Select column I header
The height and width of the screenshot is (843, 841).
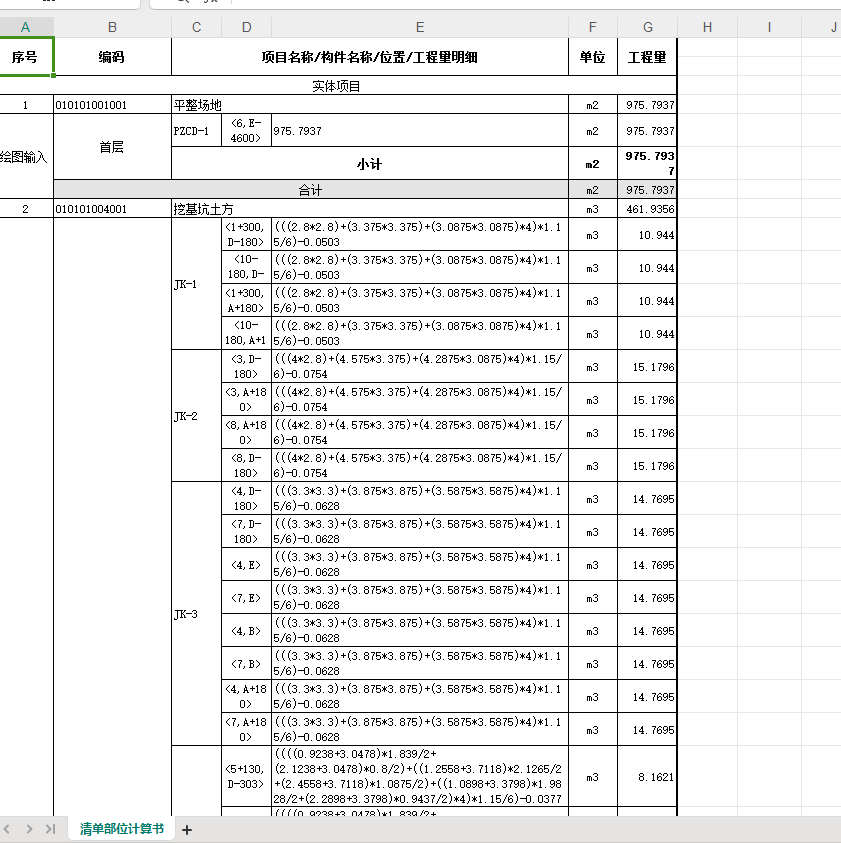pos(769,27)
